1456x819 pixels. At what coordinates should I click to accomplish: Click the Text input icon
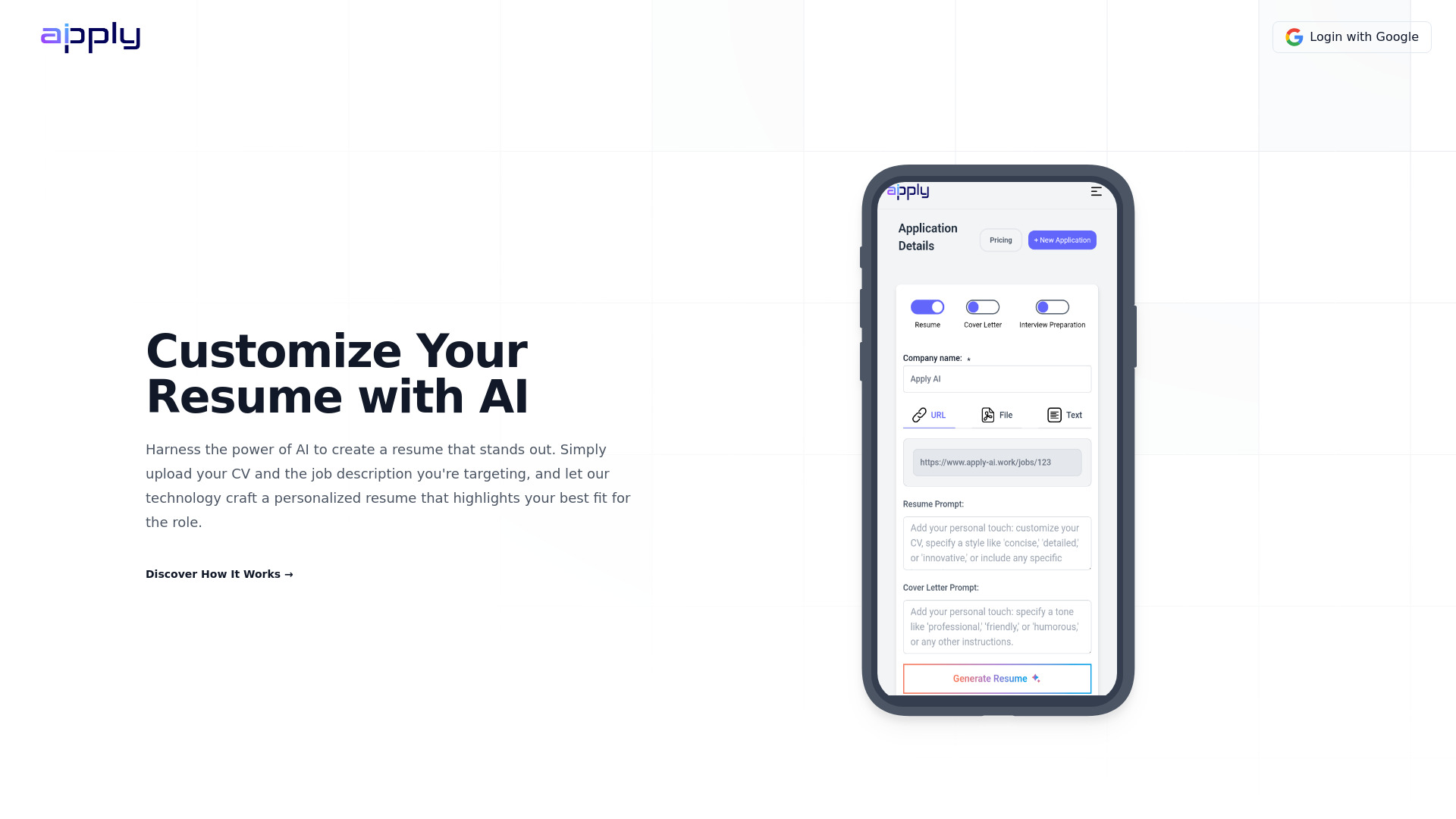coord(1054,414)
